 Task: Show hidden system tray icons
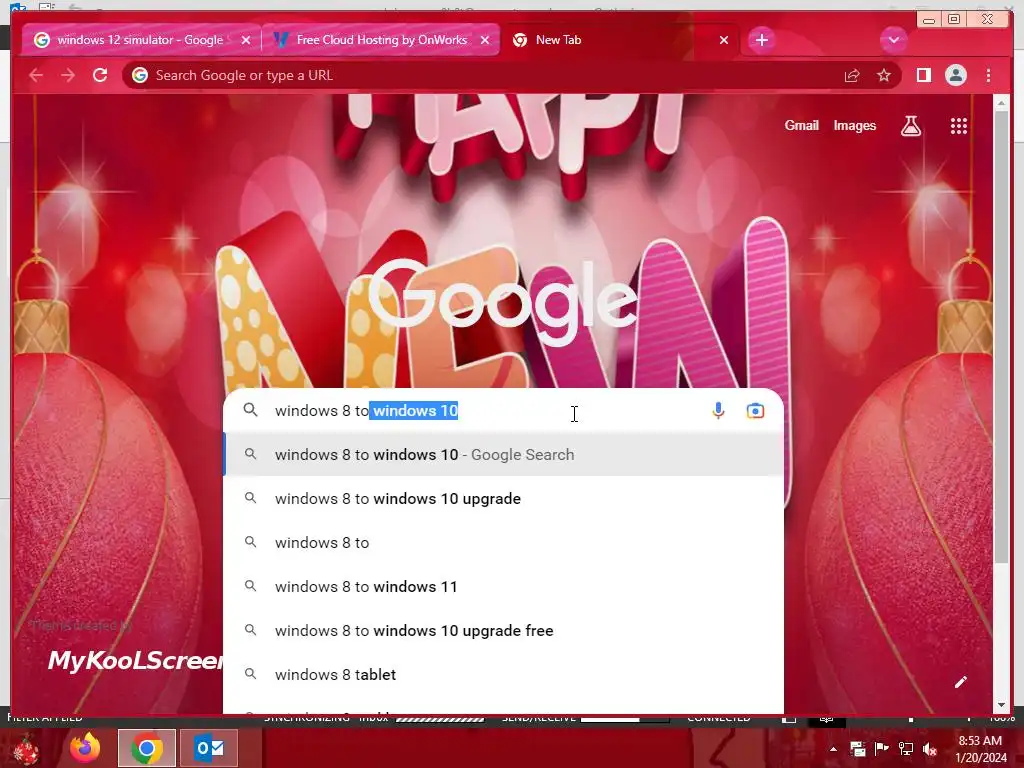click(833, 749)
